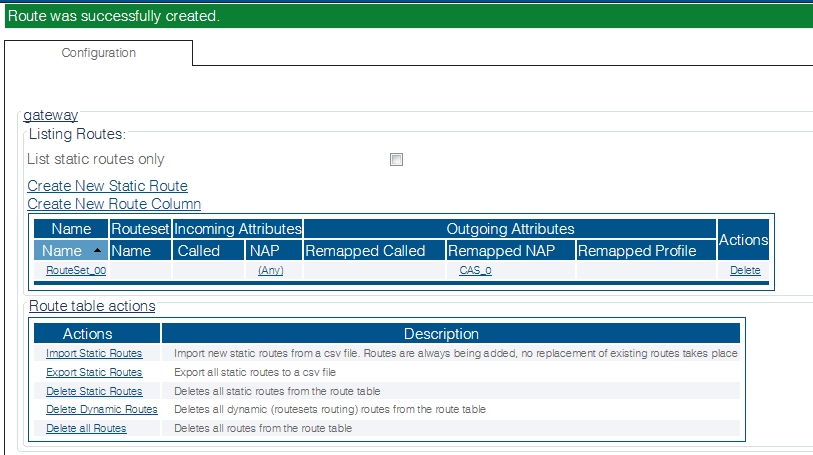Open the RouteSet_00 route entry
This screenshot has height=455, width=813.
pos(76,271)
